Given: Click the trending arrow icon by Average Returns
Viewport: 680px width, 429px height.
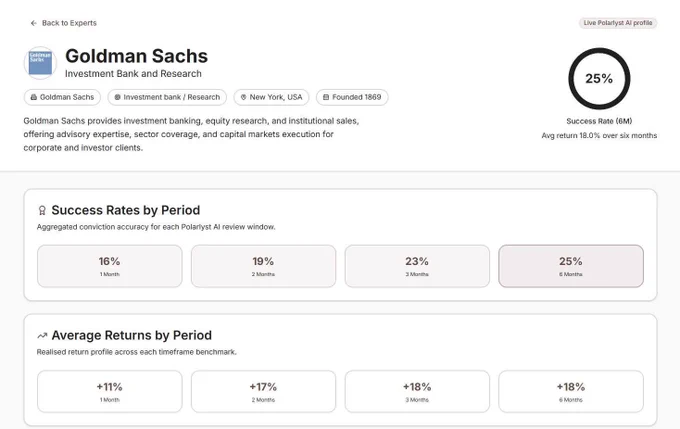Looking at the screenshot, I should tap(42, 335).
